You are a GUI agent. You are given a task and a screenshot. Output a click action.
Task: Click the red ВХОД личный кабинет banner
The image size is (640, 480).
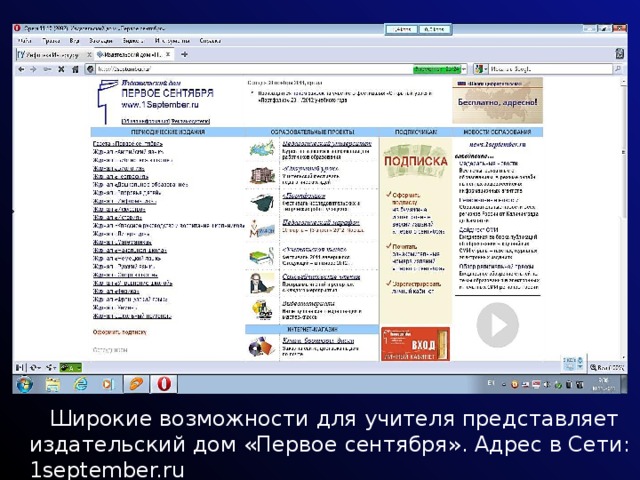tap(416, 344)
